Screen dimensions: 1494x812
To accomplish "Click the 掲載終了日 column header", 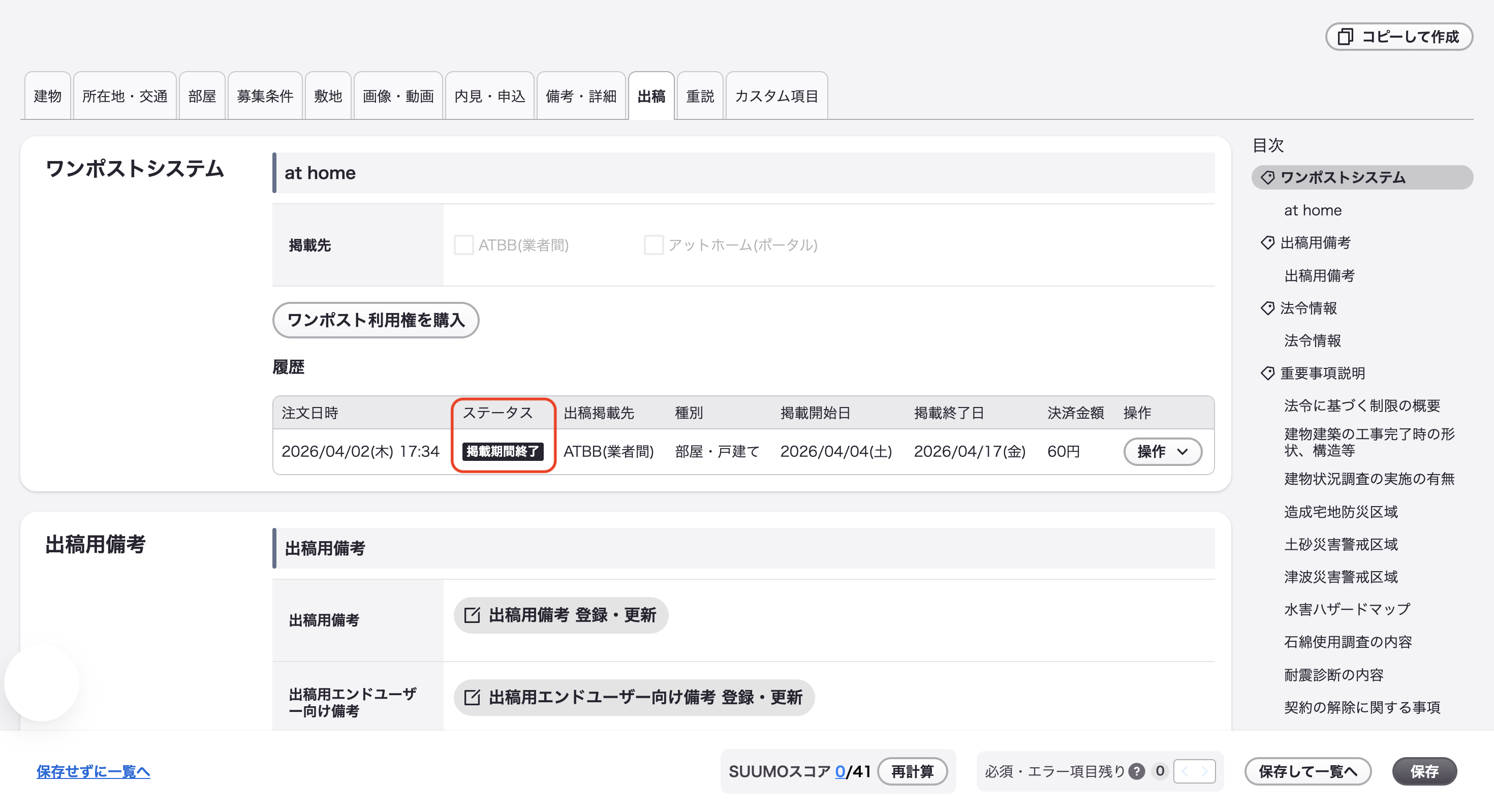I will click(949, 413).
